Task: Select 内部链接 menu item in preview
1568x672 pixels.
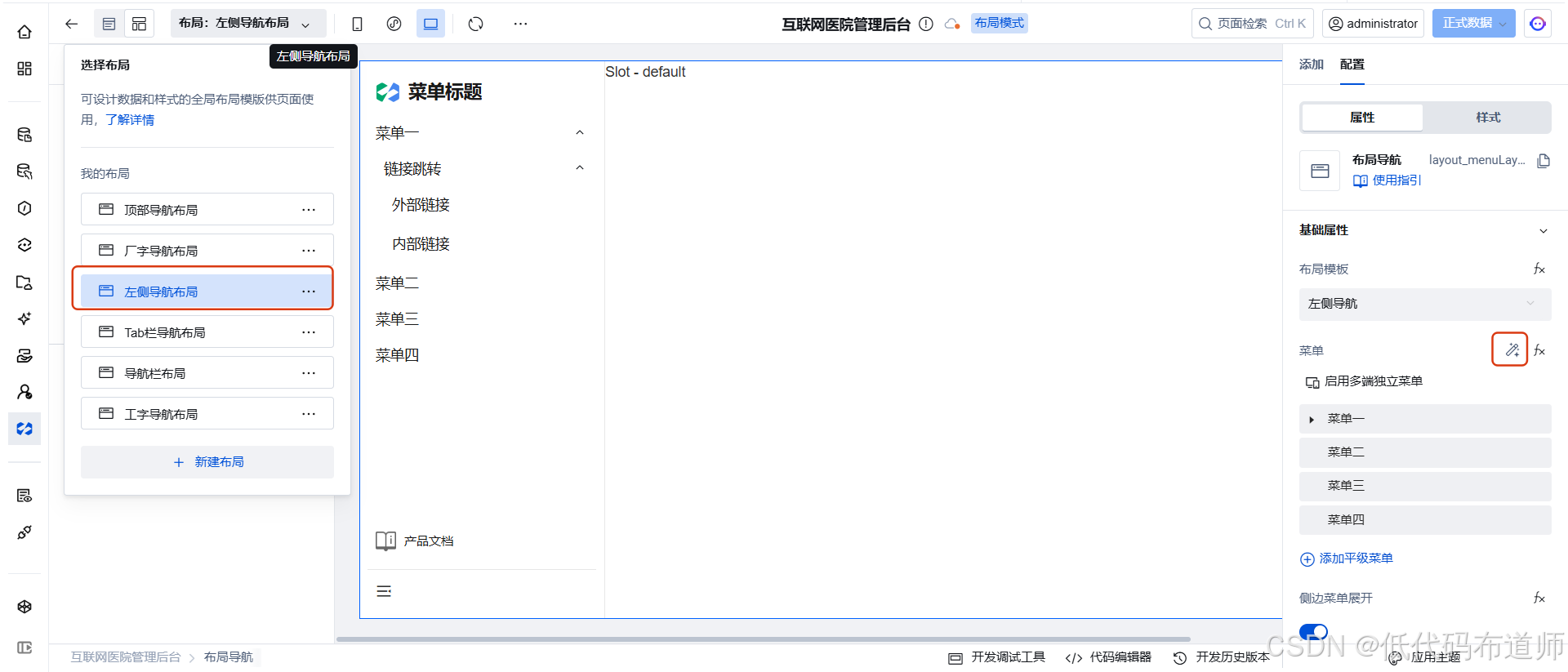Action: pos(421,244)
